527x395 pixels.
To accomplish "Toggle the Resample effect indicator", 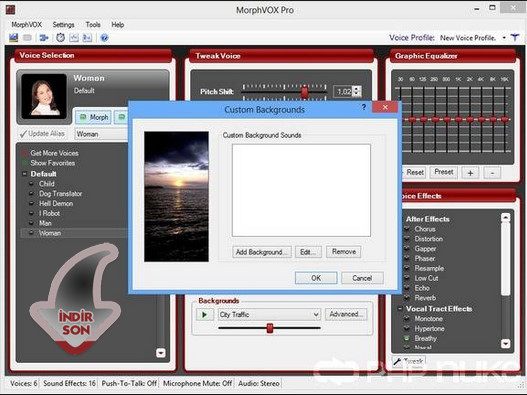I will [407, 268].
